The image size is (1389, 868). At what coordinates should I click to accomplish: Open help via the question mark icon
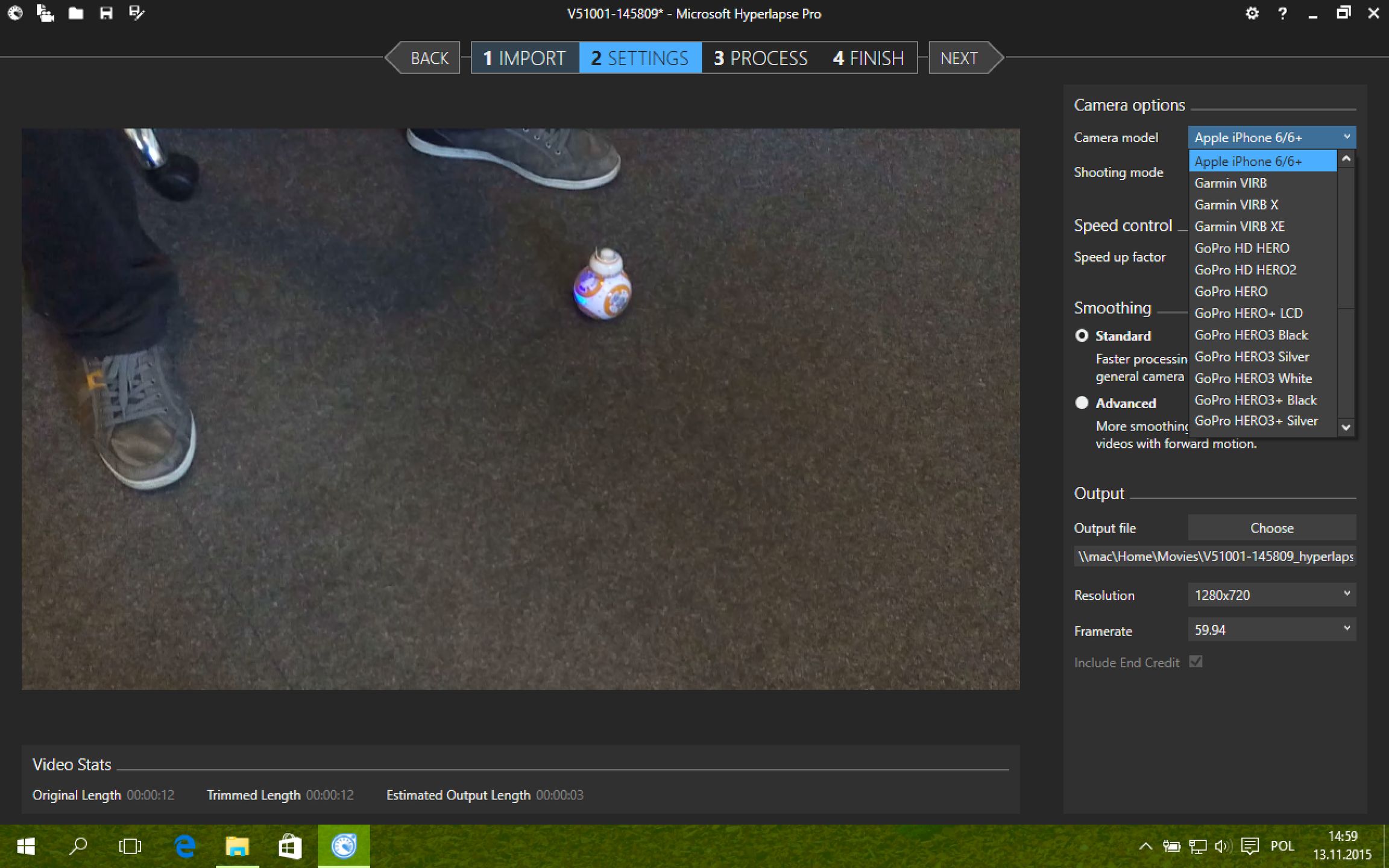click(1282, 13)
